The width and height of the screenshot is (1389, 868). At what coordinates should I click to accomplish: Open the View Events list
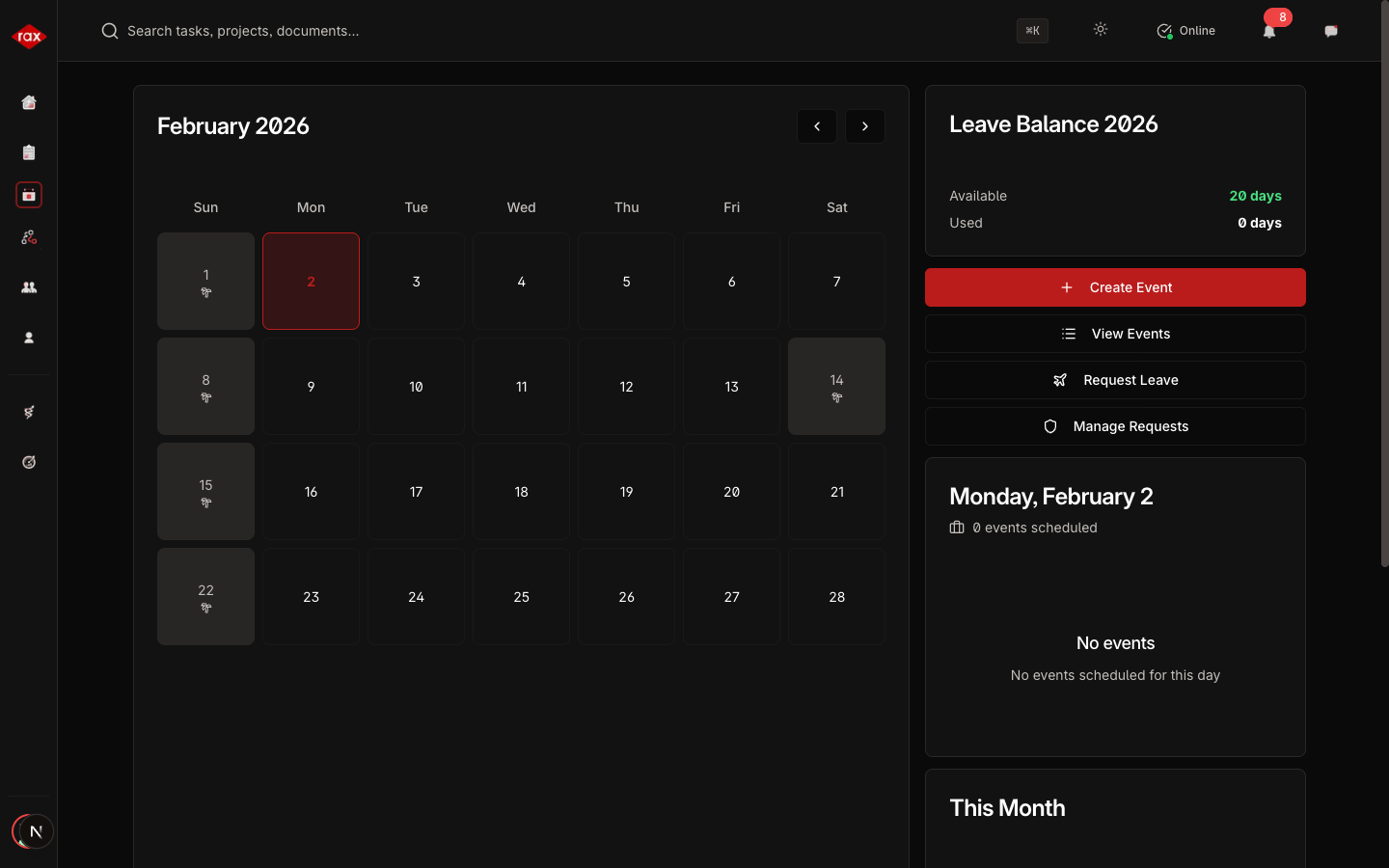coord(1115,334)
